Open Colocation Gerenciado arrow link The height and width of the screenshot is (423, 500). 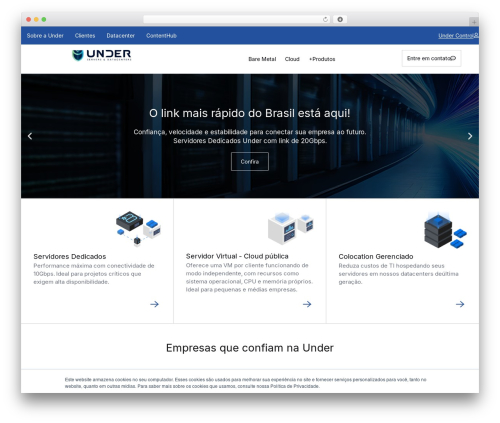460,304
